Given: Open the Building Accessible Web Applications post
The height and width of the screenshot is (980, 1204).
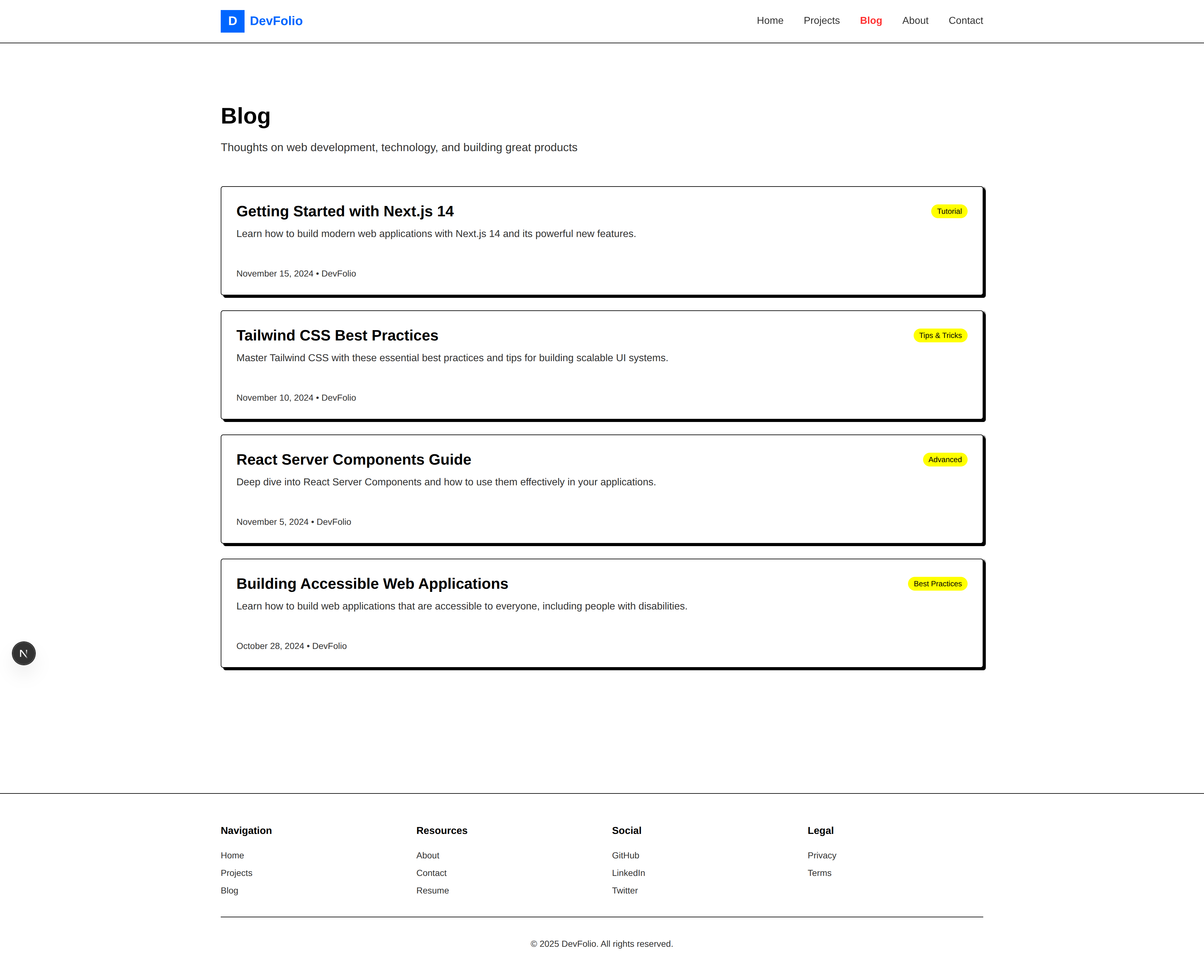Looking at the screenshot, I should [x=372, y=584].
